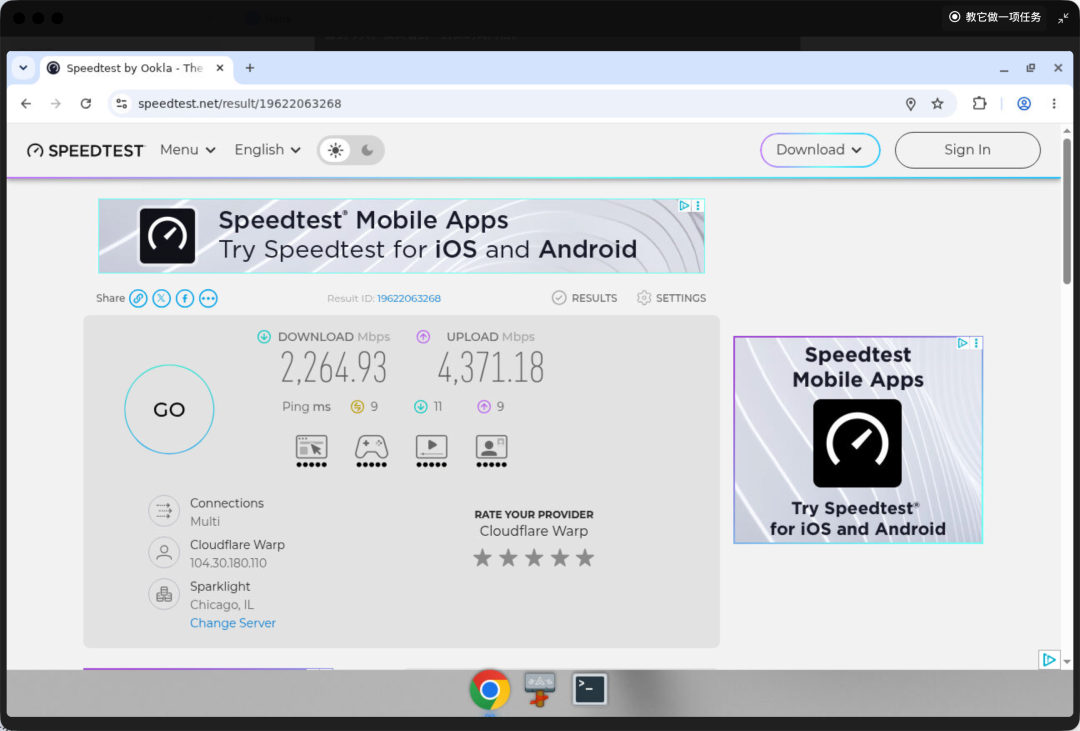The image size is (1080, 731).
Task: Click the Speedtest Mobile Apps banner ad
Action: point(401,236)
